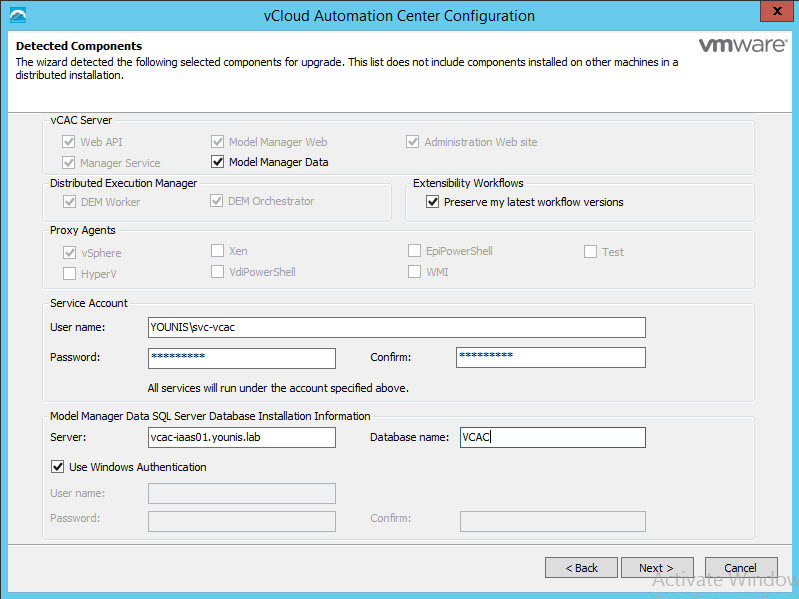Click the SQL Server name field
This screenshot has height=599, width=799.
(241, 438)
